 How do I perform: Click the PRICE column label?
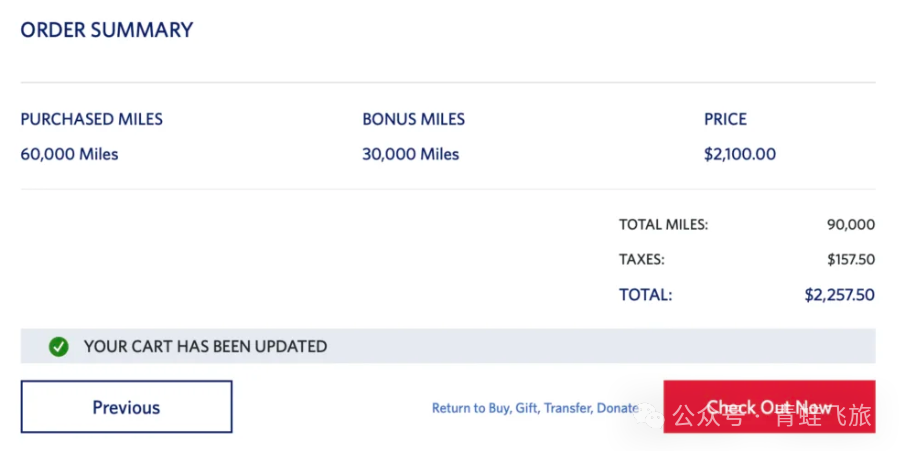coord(725,119)
